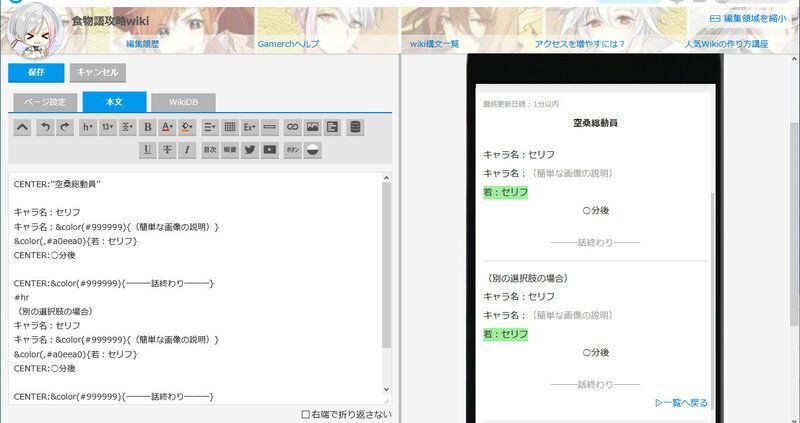The height and width of the screenshot is (423, 800).
Task: Insert a hyperlink using the chain icon
Action: pos(292,127)
